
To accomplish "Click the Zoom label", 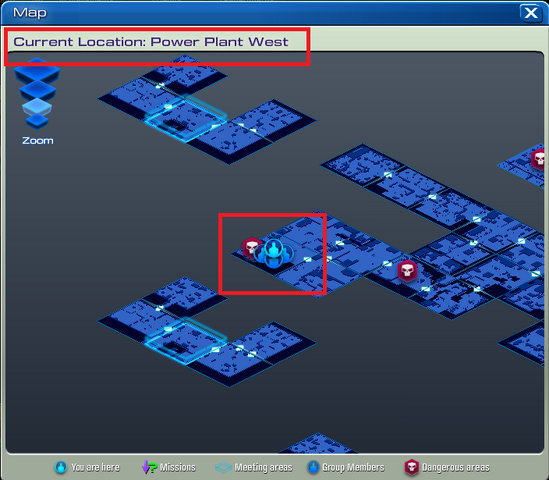I will point(38,140).
